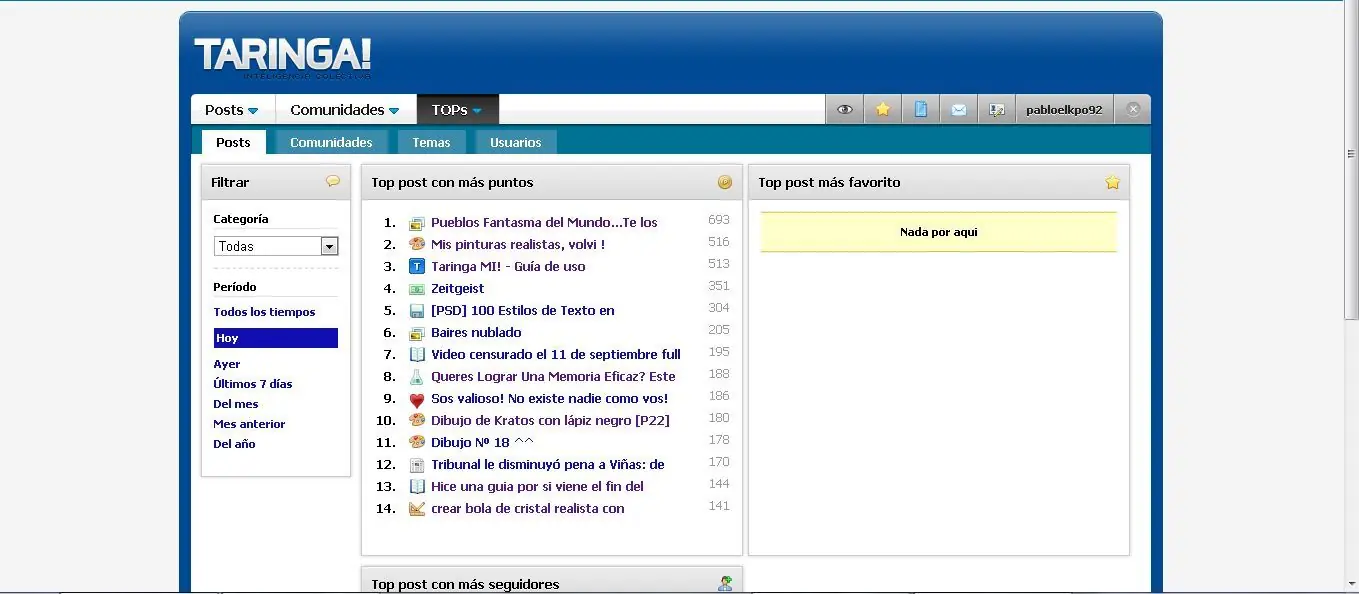
Task: Click category icon beside Pueblos Fantasma post
Action: [417, 223]
